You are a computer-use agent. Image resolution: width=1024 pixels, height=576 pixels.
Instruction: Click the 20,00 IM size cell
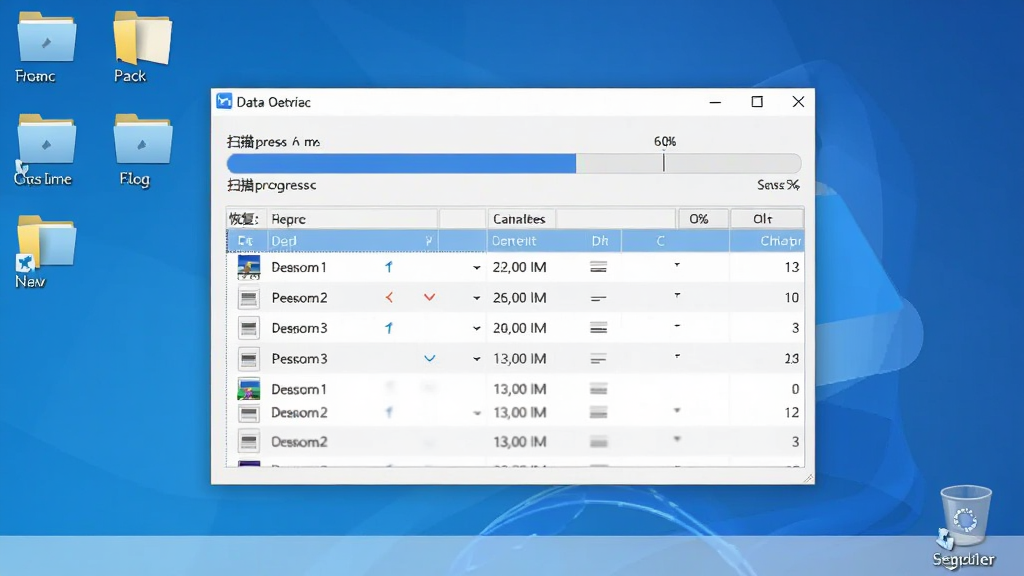(x=519, y=328)
